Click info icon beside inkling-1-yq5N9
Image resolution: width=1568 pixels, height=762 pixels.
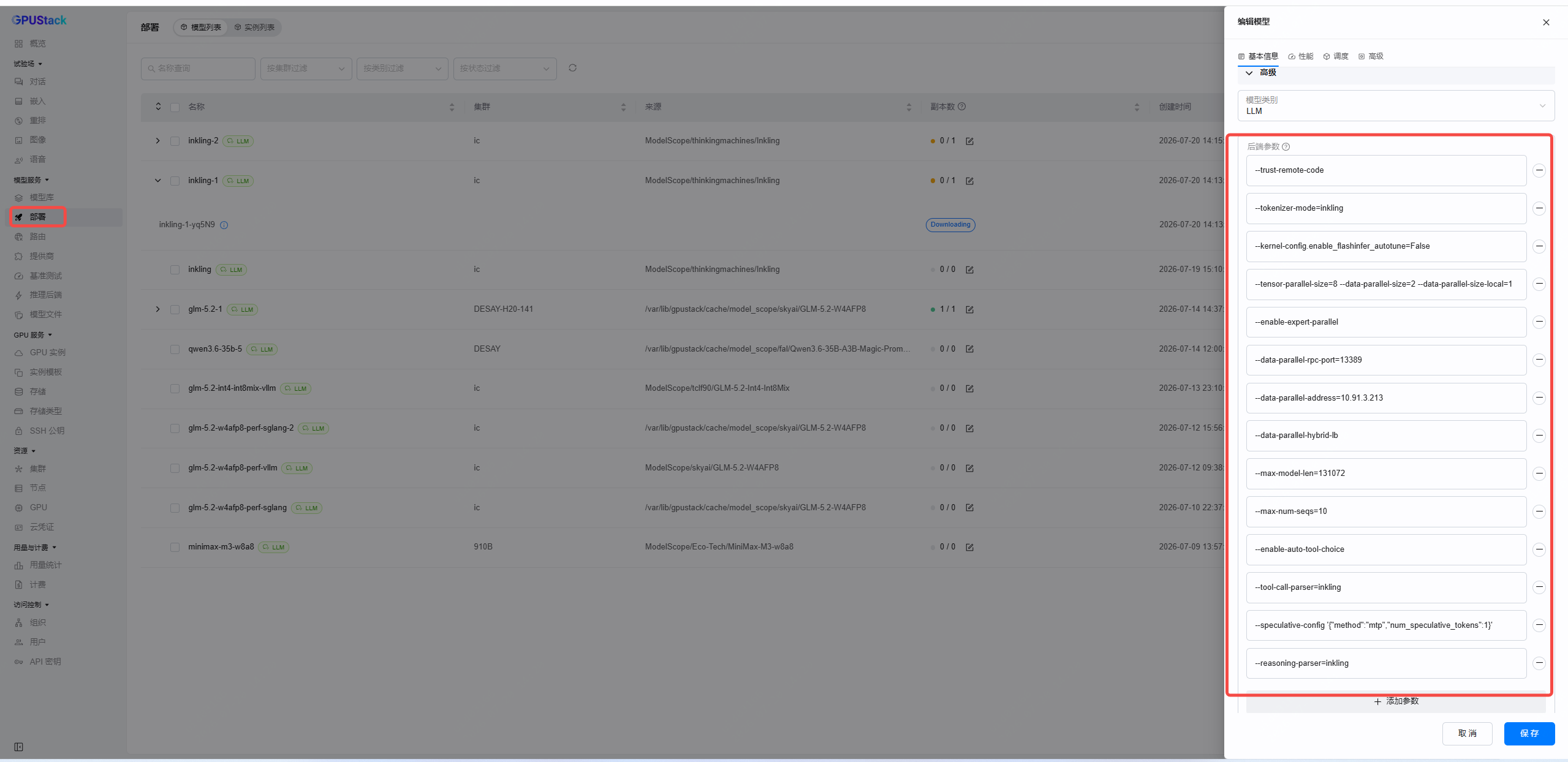pos(224,225)
